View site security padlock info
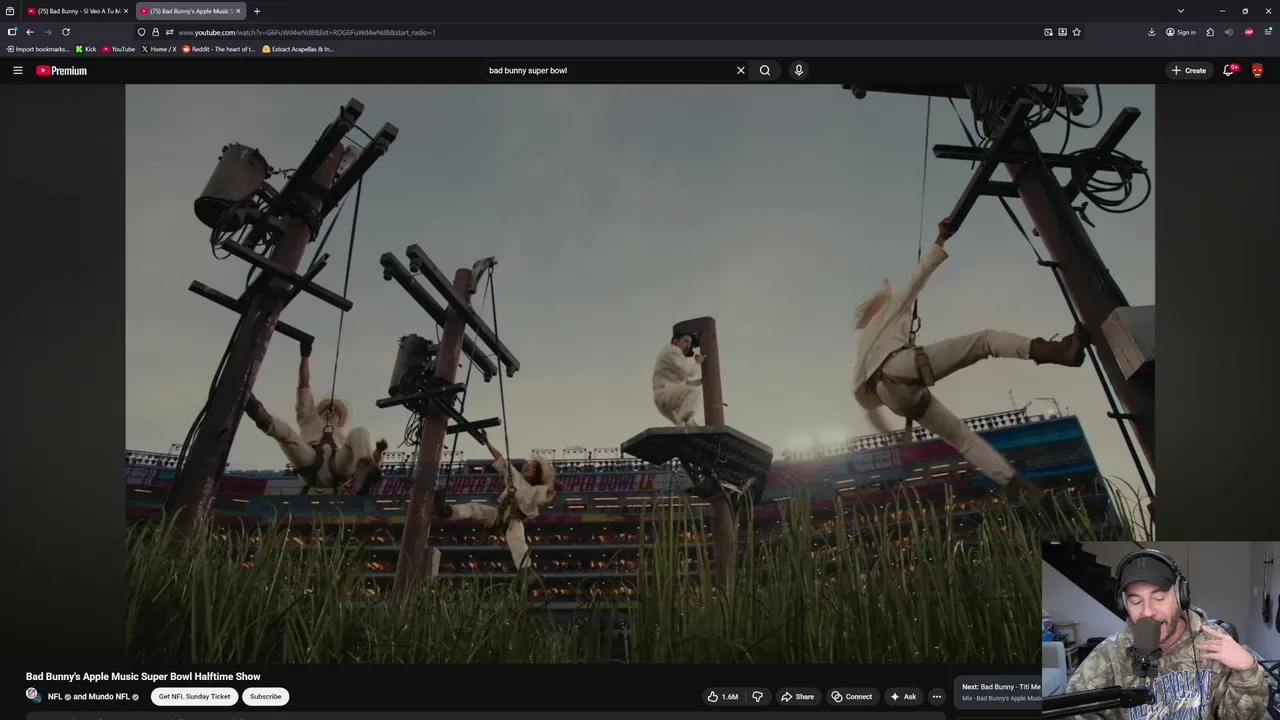The width and height of the screenshot is (1280, 720). pos(155,32)
